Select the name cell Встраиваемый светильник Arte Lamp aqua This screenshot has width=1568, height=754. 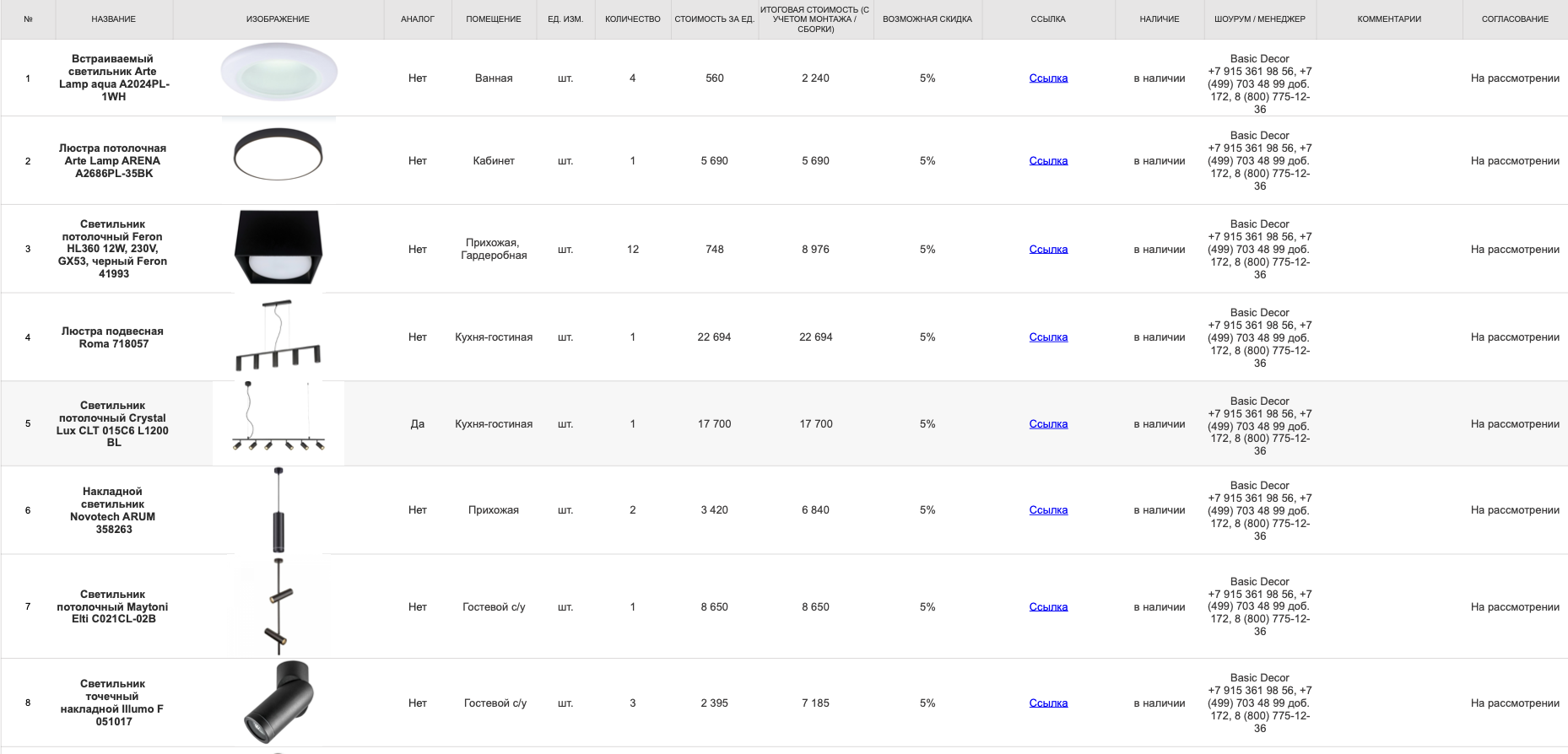[x=114, y=78]
